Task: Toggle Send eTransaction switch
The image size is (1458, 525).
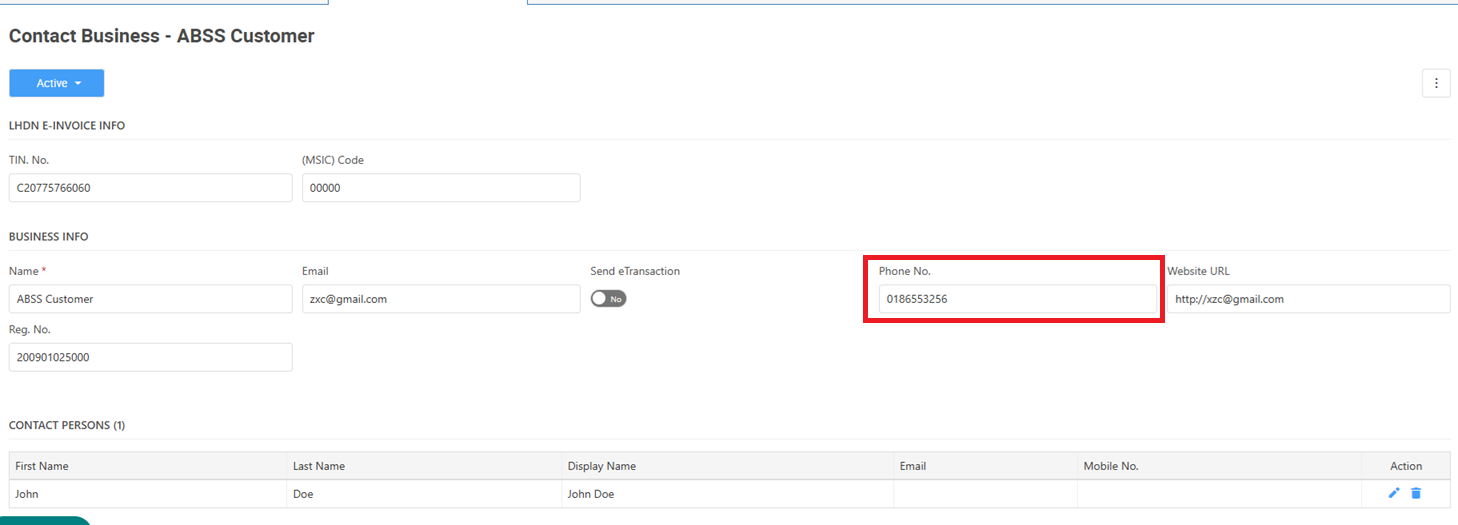Action: click(608, 299)
